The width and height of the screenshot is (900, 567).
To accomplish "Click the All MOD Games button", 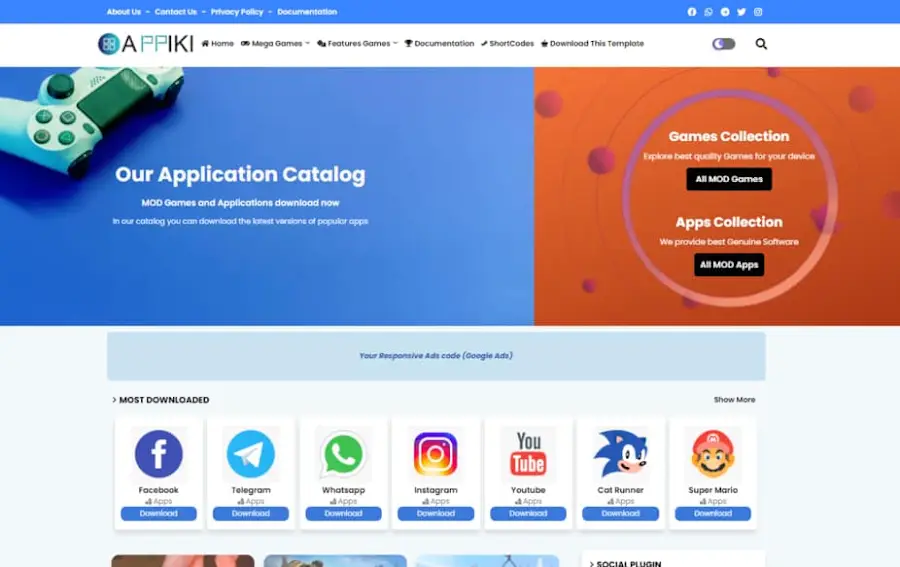I will pos(729,179).
